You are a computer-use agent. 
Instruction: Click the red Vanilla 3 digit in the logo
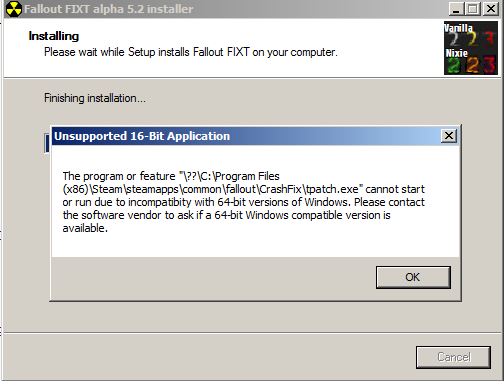[x=489, y=39]
